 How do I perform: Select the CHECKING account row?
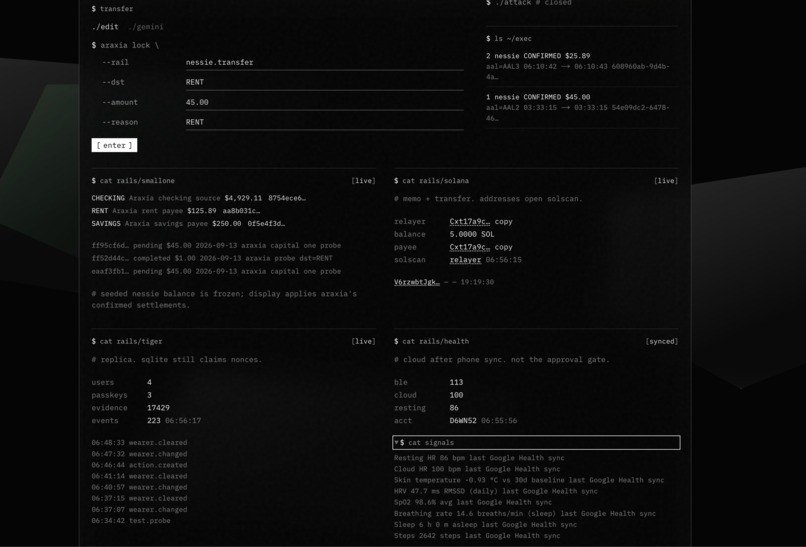pos(198,198)
